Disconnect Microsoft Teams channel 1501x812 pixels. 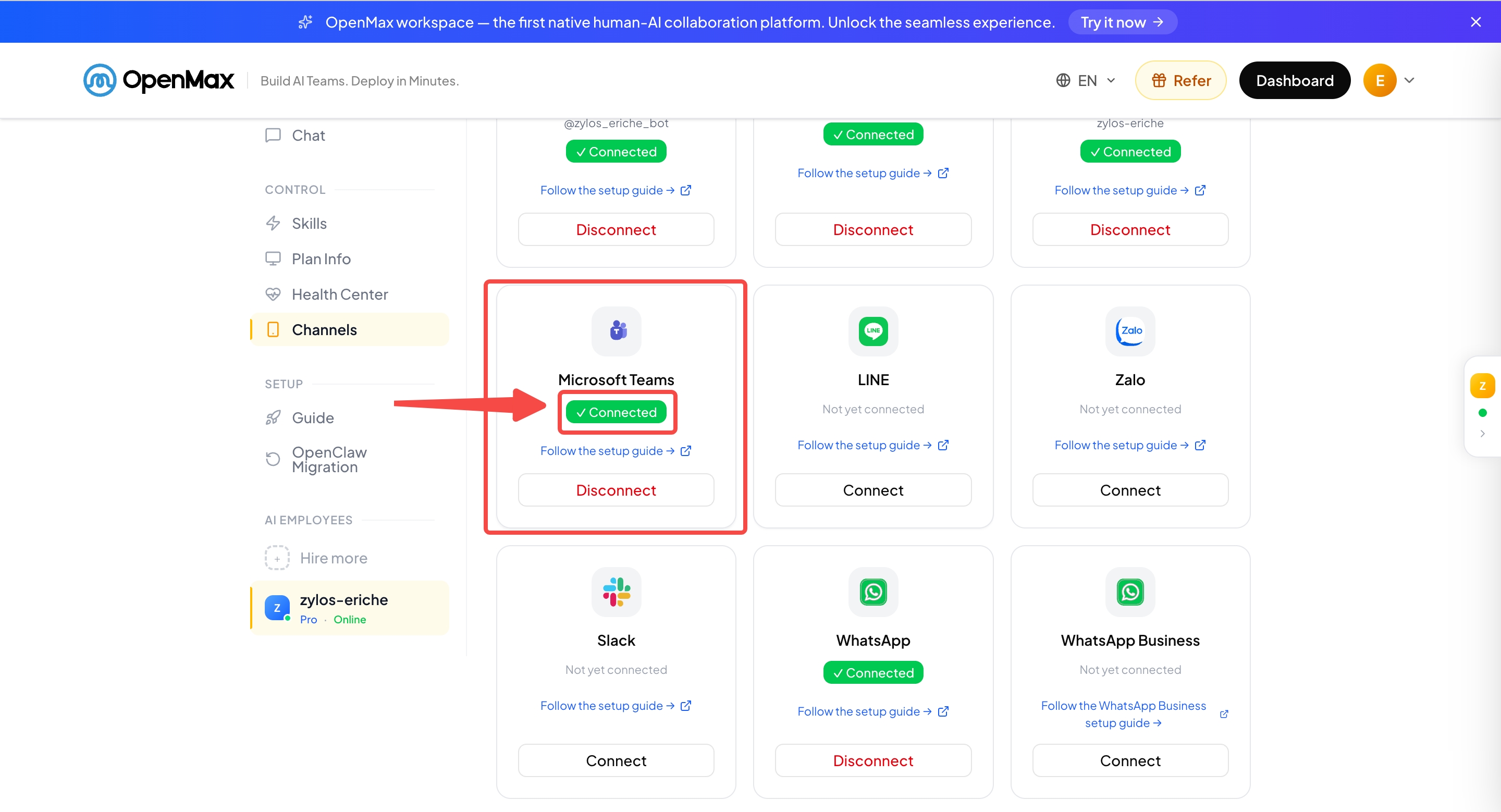click(x=616, y=490)
